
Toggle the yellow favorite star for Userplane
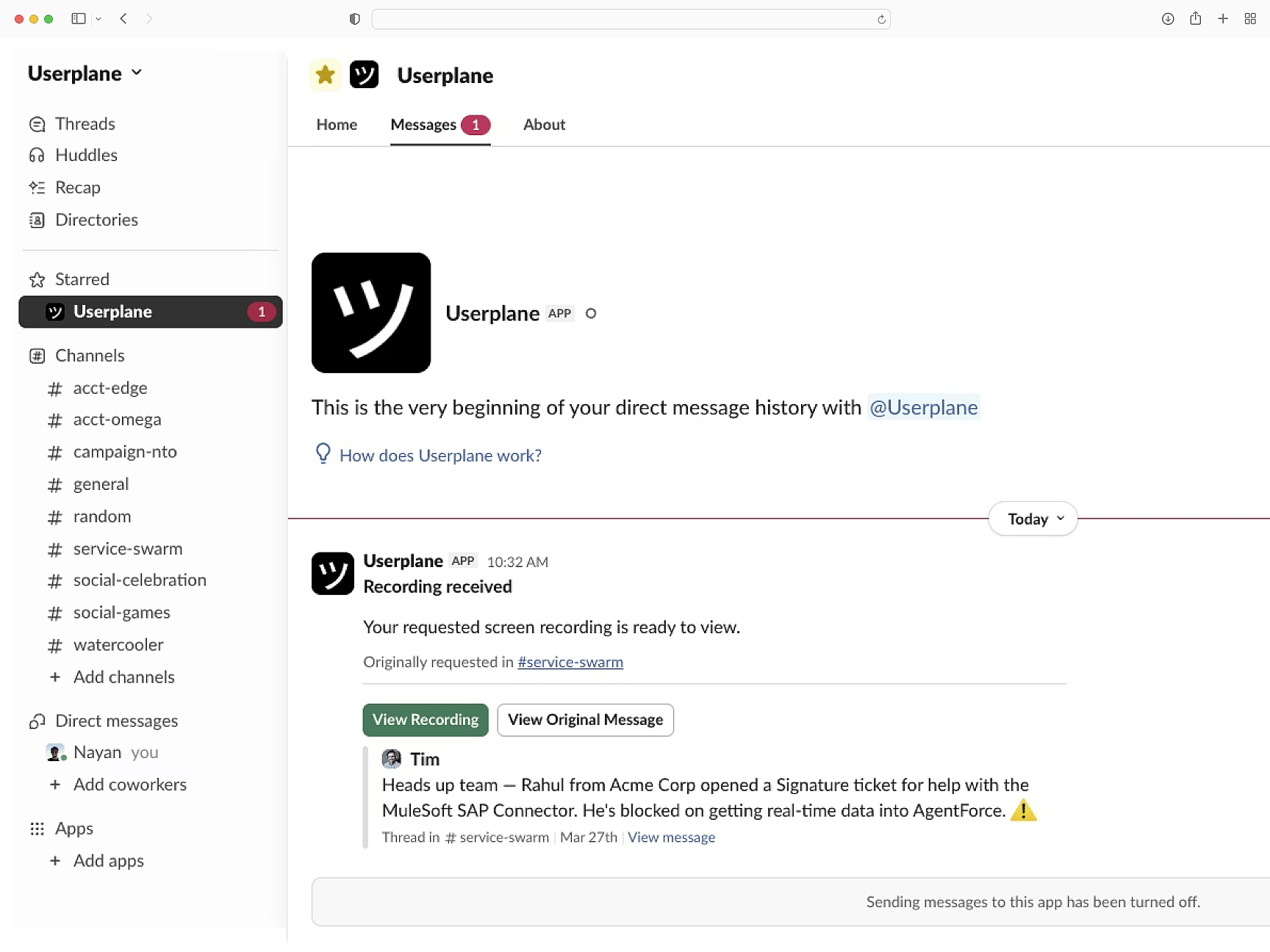click(x=326, y=74)
